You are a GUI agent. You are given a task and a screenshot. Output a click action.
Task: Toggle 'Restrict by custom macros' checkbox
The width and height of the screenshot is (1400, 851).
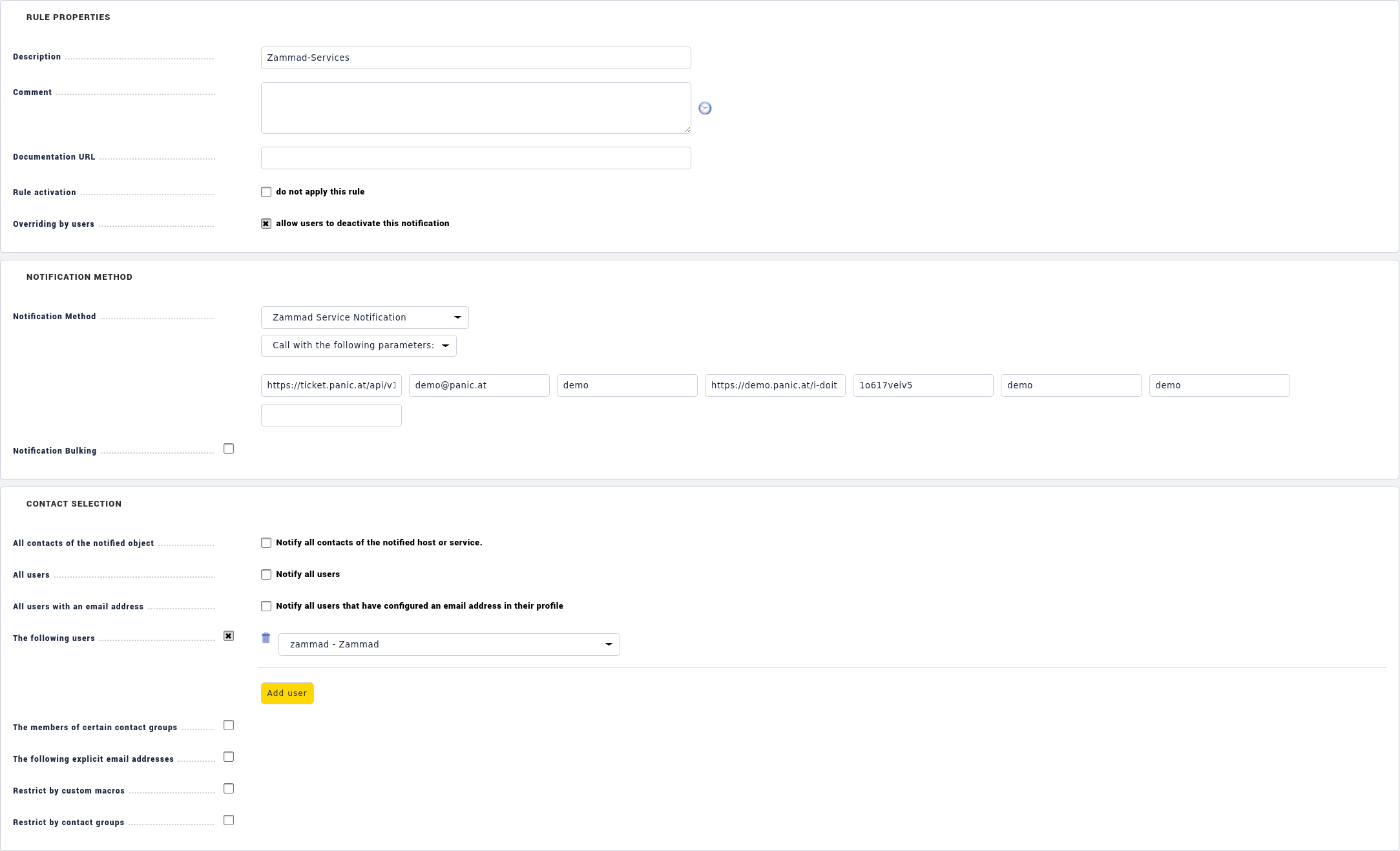point(229,788)
